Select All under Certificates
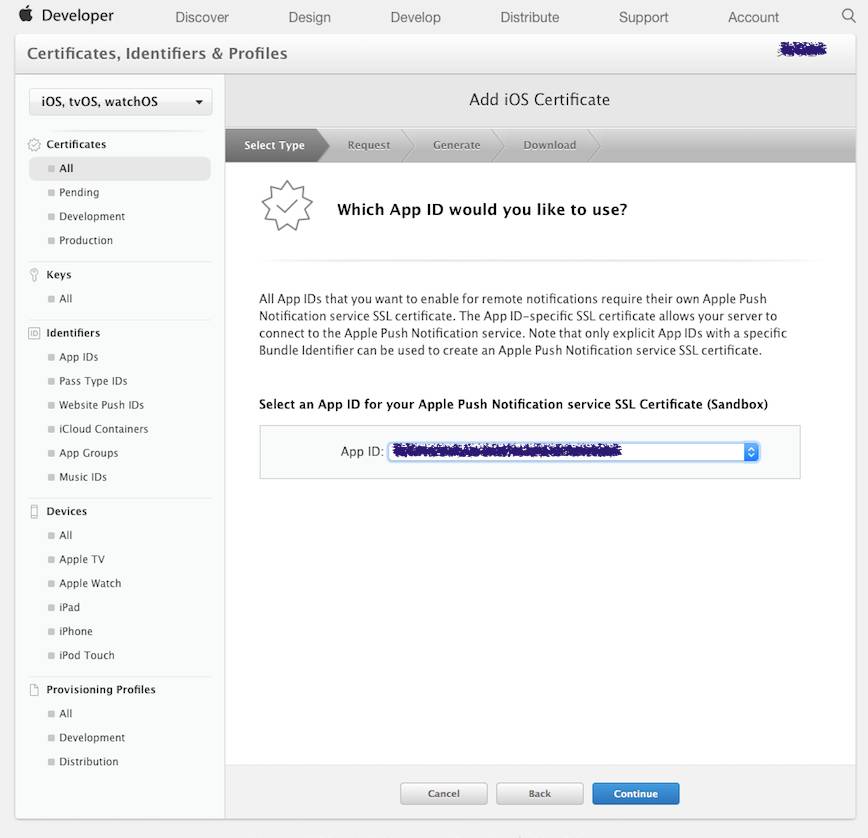This screenshot has width=868, height=838. 120,168
